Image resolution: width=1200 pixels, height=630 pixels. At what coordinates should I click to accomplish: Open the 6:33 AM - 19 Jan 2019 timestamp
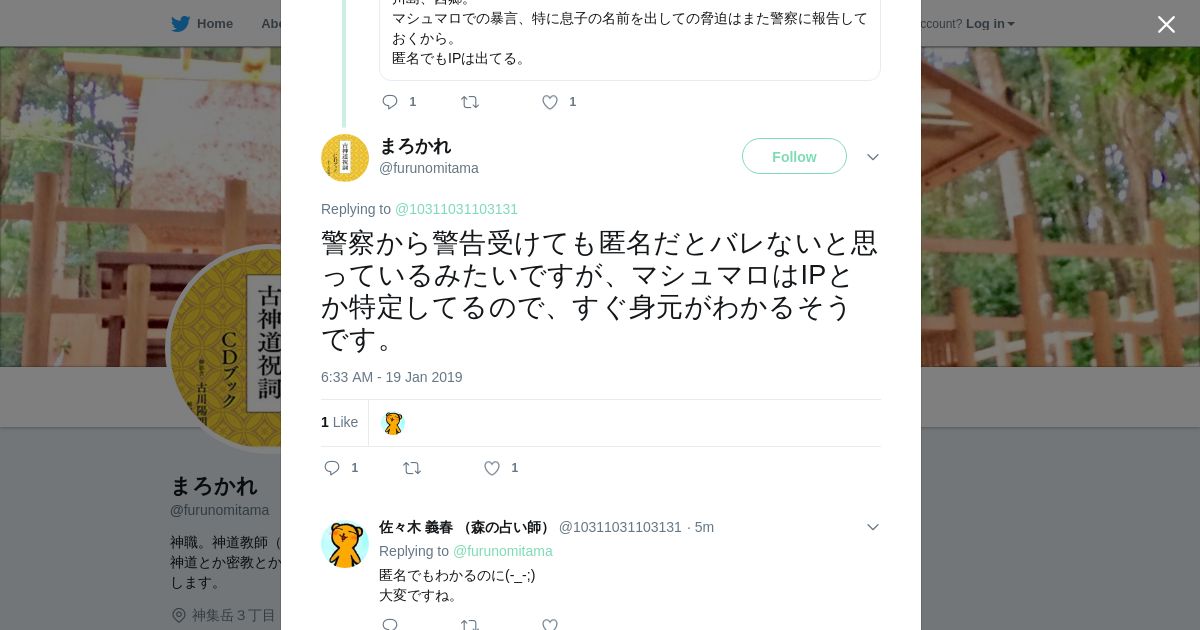(392, 377)
